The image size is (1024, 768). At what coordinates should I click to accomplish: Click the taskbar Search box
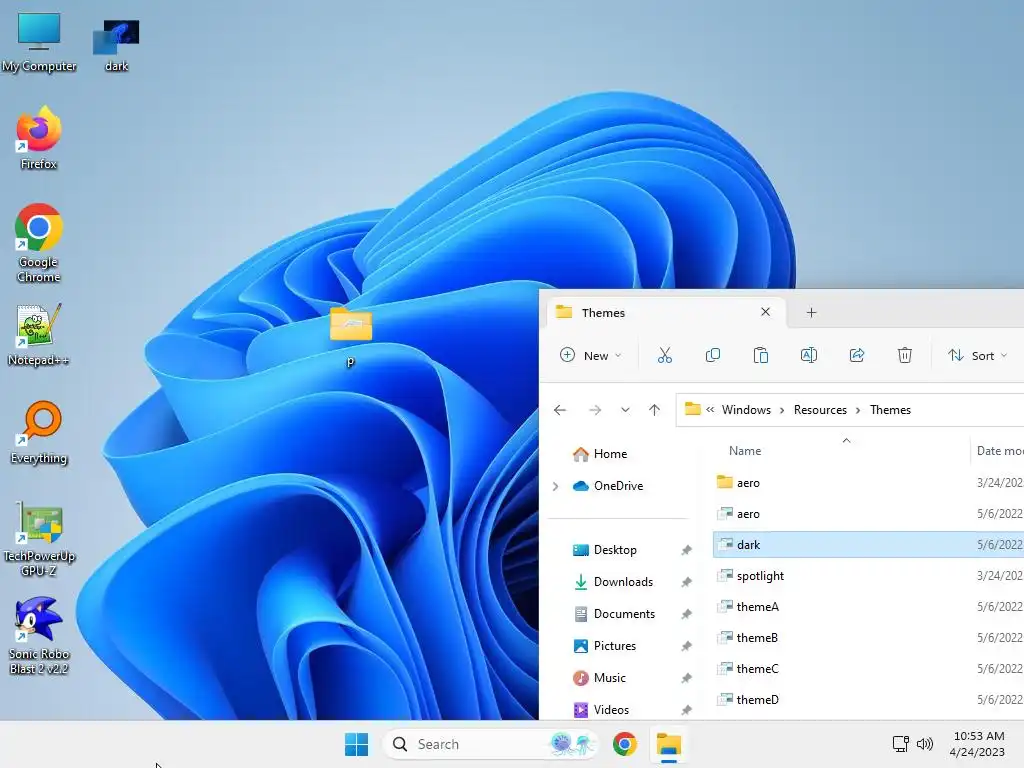click(490, 744)
